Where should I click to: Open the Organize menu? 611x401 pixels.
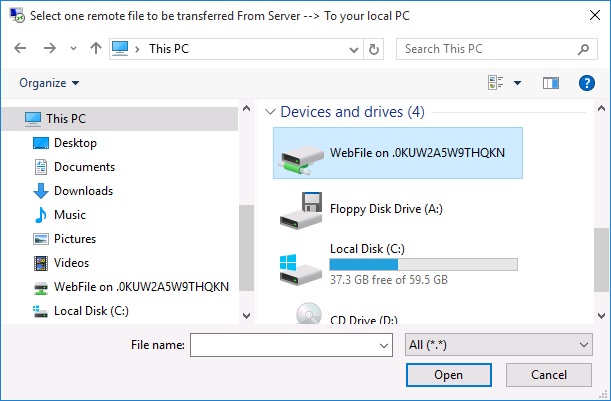click(x=49, y=83)
